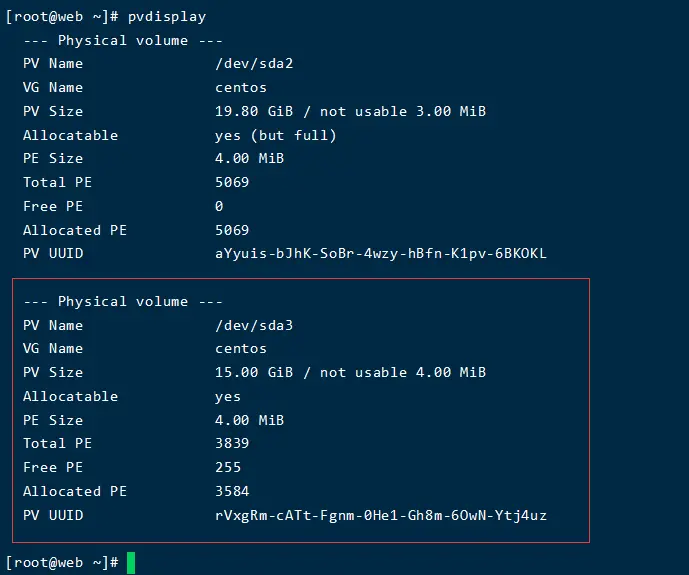Click the bottom [root@web ~]# prompt
This screenshot has width=689, height=575.
point(62,563)
